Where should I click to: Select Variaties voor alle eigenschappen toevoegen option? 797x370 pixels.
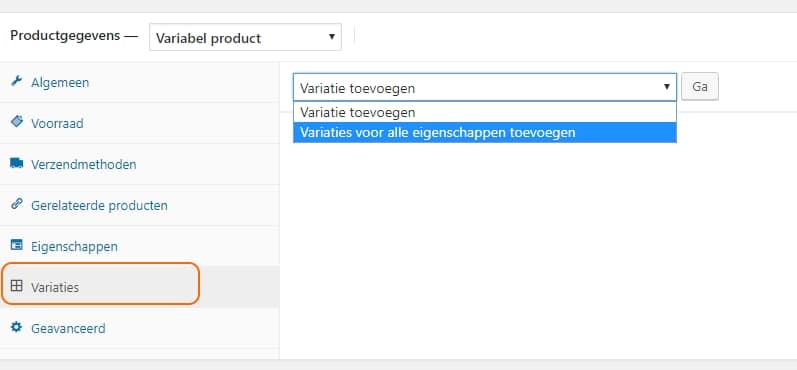(485, 133)
